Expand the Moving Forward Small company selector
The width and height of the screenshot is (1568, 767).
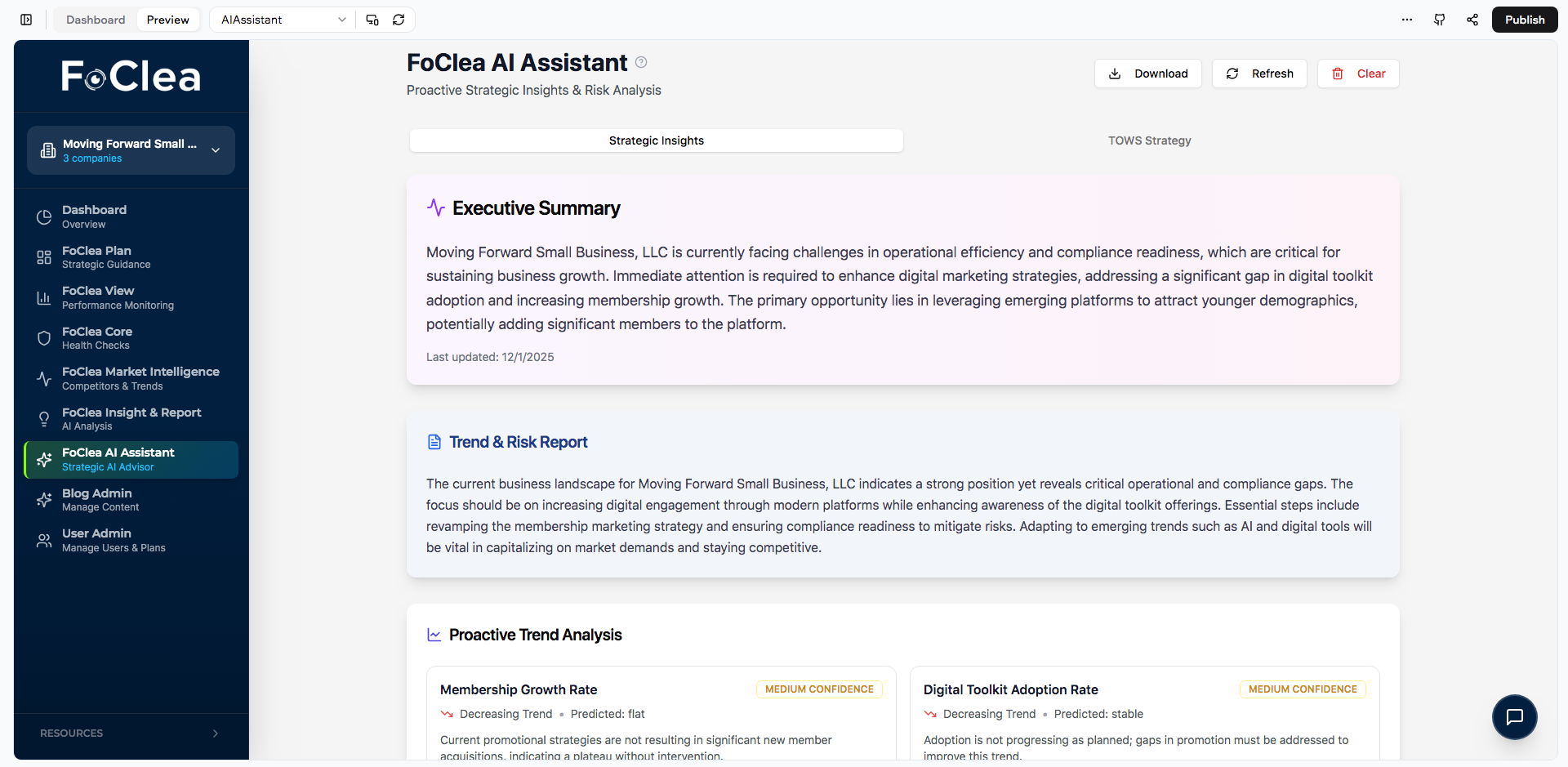pos(131,150)
